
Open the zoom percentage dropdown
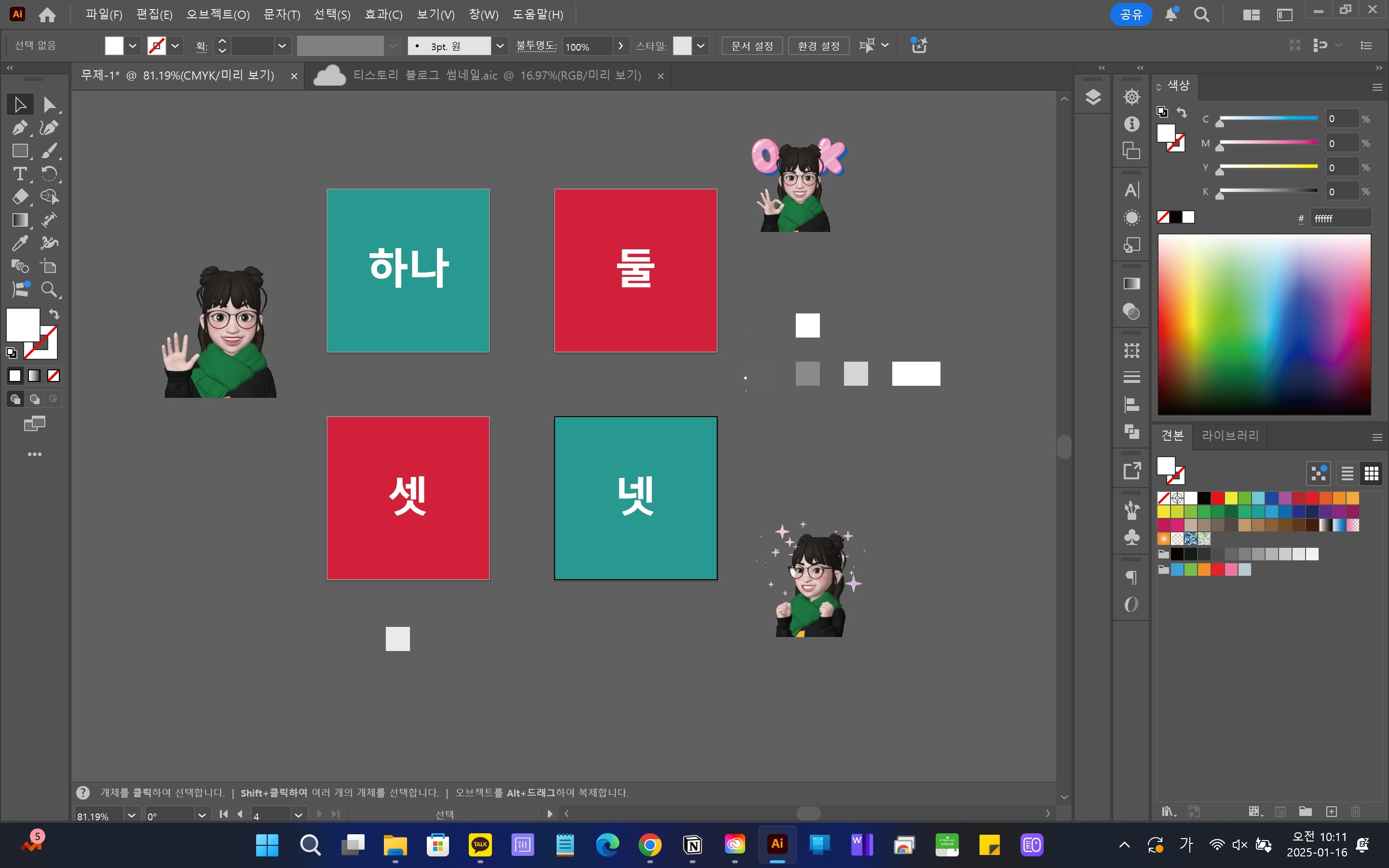point(132,814)
